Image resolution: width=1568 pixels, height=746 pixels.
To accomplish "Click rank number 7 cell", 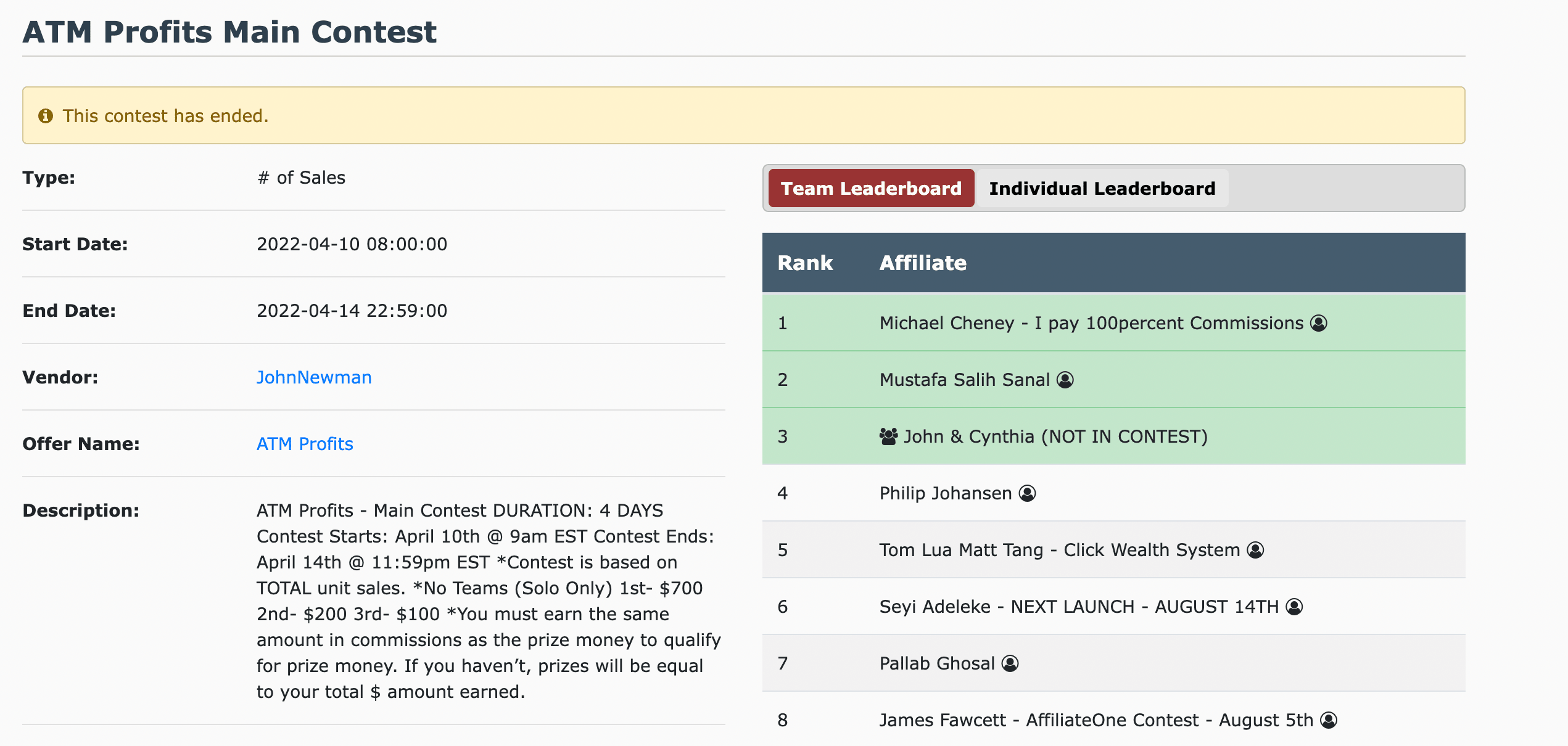I will pos(782,663).
